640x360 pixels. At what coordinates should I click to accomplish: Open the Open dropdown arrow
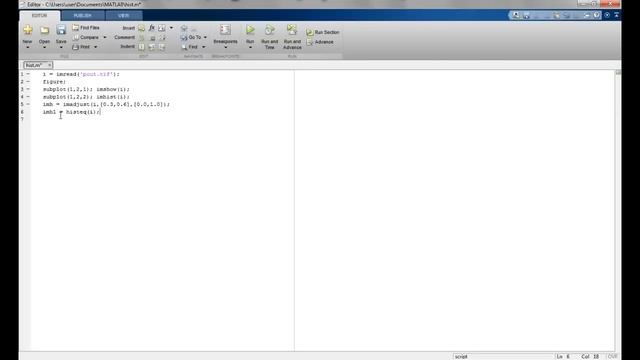point(44,48)
